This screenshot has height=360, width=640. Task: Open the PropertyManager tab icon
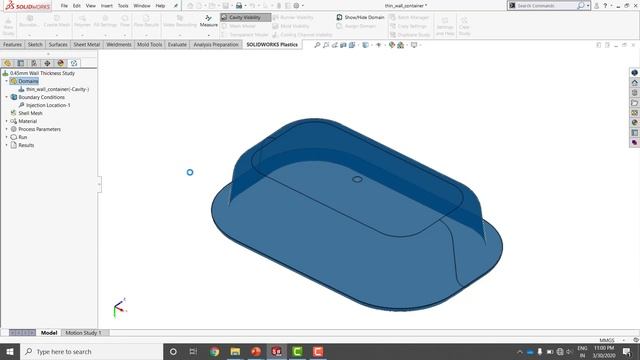[21, 63]
